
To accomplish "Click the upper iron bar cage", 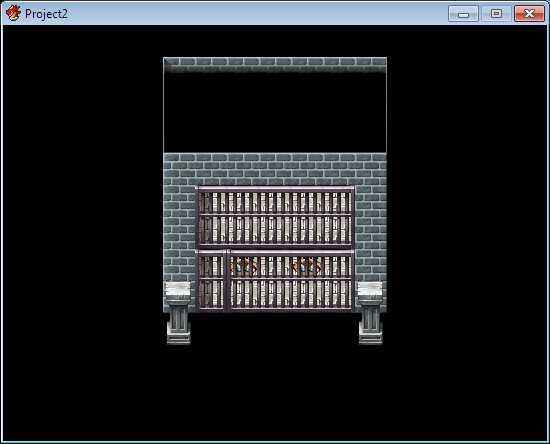I will point(275,217).
